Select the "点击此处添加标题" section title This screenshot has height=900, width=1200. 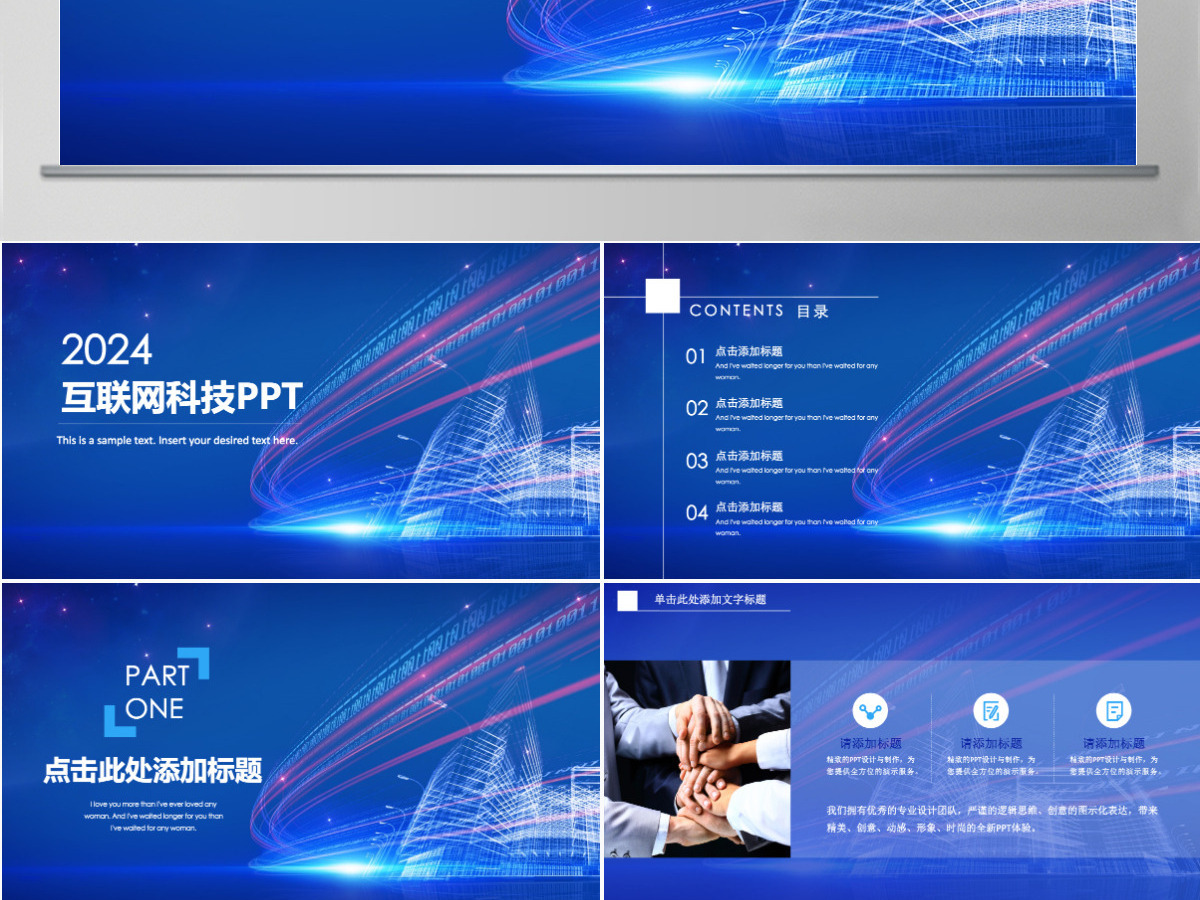click(x=153, y=770)
